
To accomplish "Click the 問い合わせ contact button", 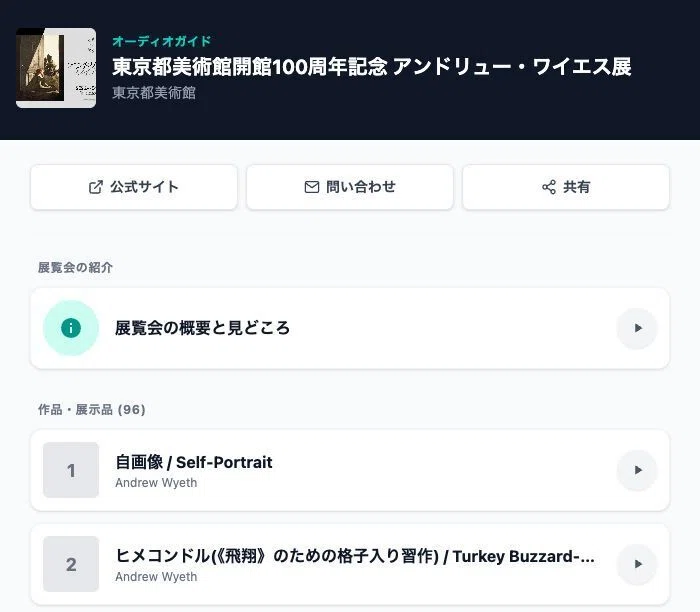I will click(x=350, y=187).
